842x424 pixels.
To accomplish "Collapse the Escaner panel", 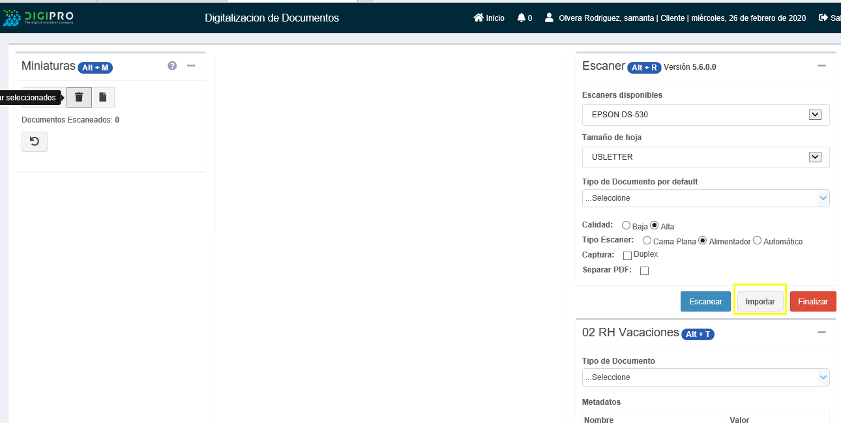I will click(821, 66).
